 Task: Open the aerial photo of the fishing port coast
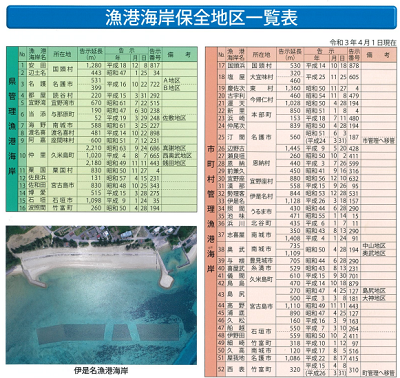pyautogui.click(x=101, y=295)
